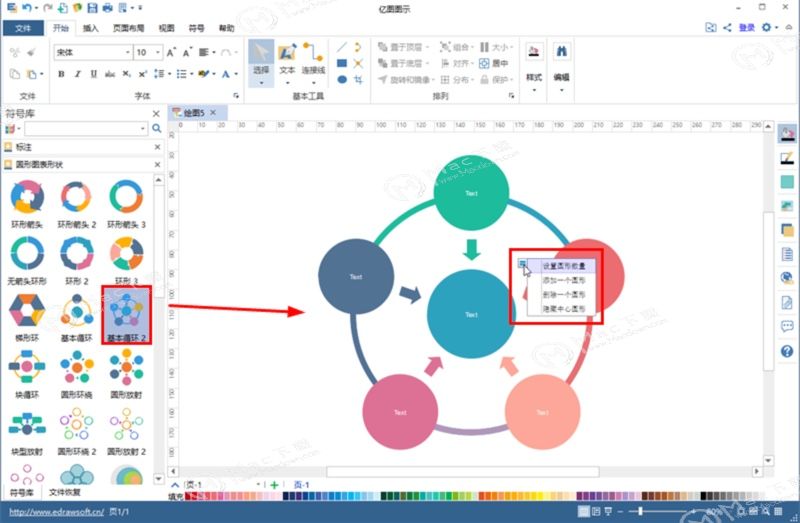Choose 添加一个圆形 in context menu
Viewport: 800px width, 523px height.
tap(564, 280)
